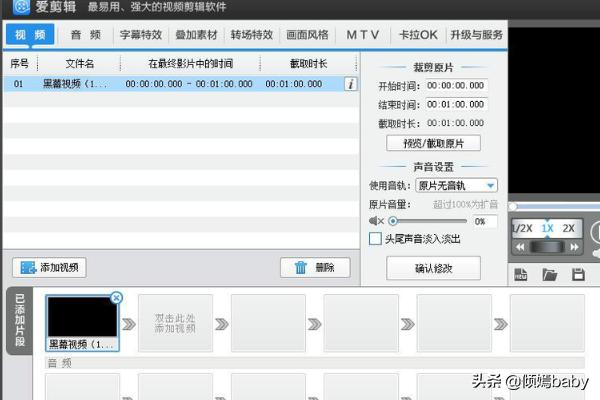Enable 头尾声音淡入淡出 checkbox

tap(375, 239)
